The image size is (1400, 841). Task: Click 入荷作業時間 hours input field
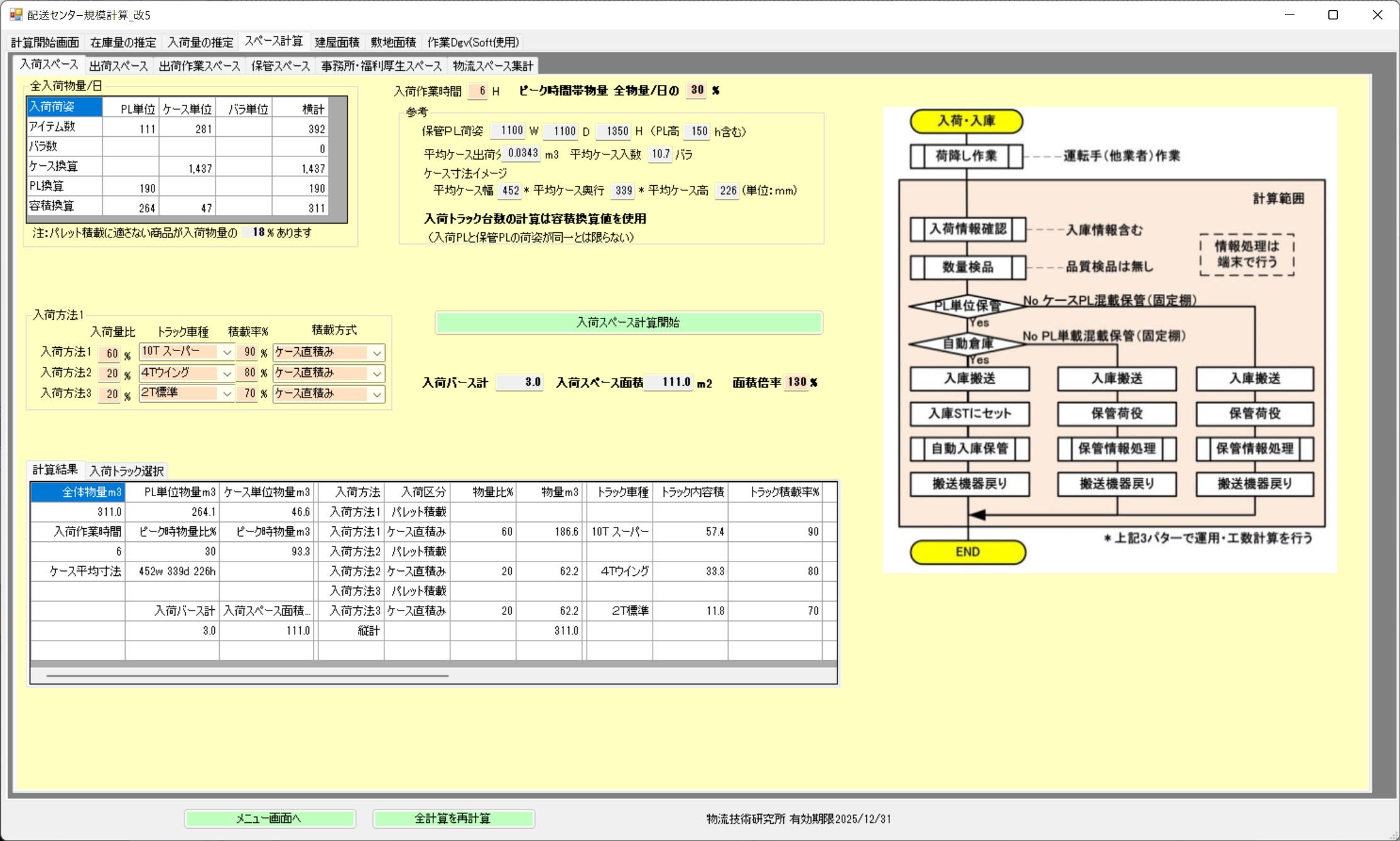click(479, 91)
